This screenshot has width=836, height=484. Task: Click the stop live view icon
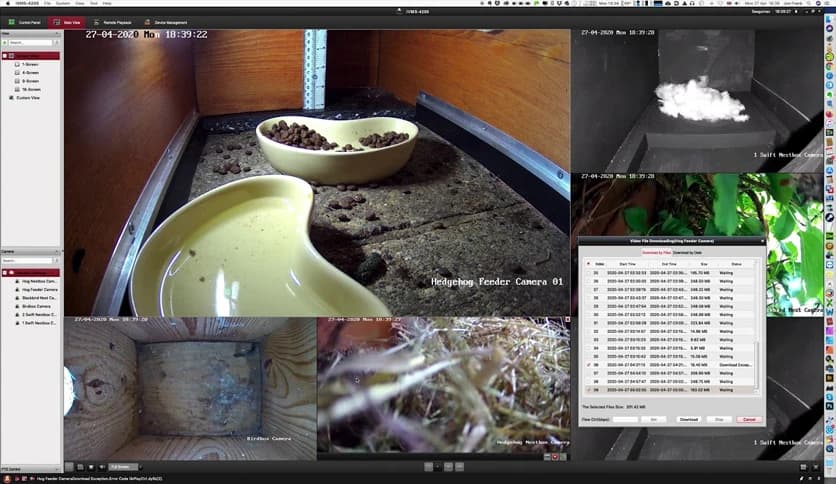coord(91,467)
